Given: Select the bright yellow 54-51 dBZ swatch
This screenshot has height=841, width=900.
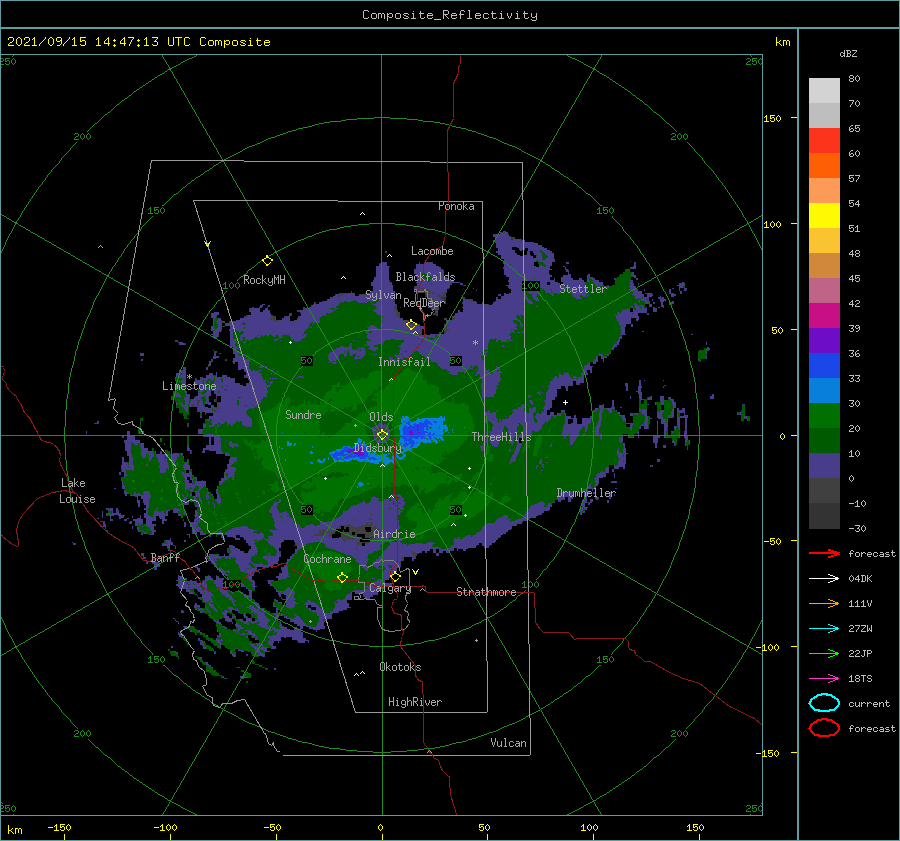Looking at the screenshot, I should point(824,216).
